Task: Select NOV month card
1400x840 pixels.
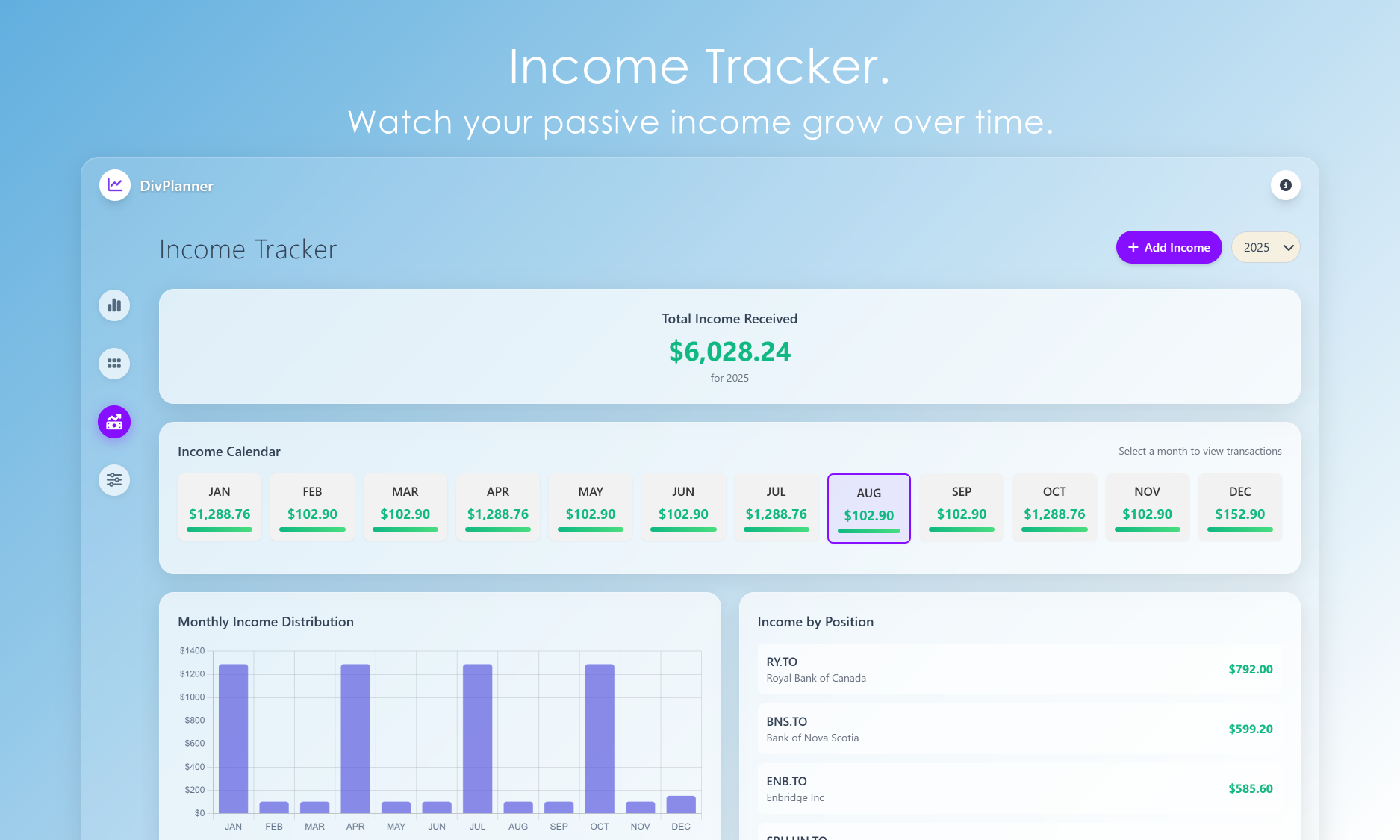Action: click(x=1148, y=507)
